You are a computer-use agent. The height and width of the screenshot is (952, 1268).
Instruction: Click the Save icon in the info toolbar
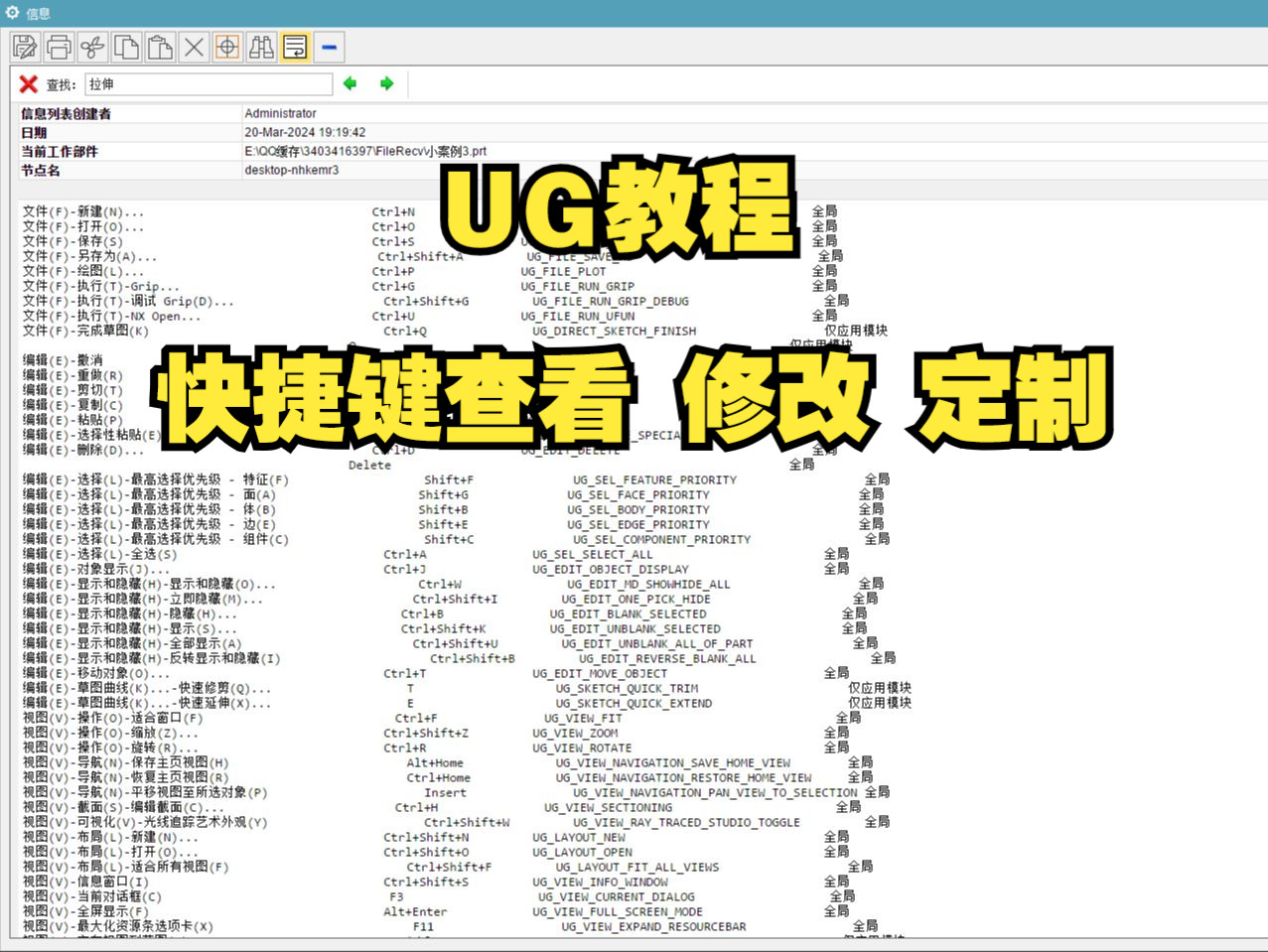tap(24, 46)
